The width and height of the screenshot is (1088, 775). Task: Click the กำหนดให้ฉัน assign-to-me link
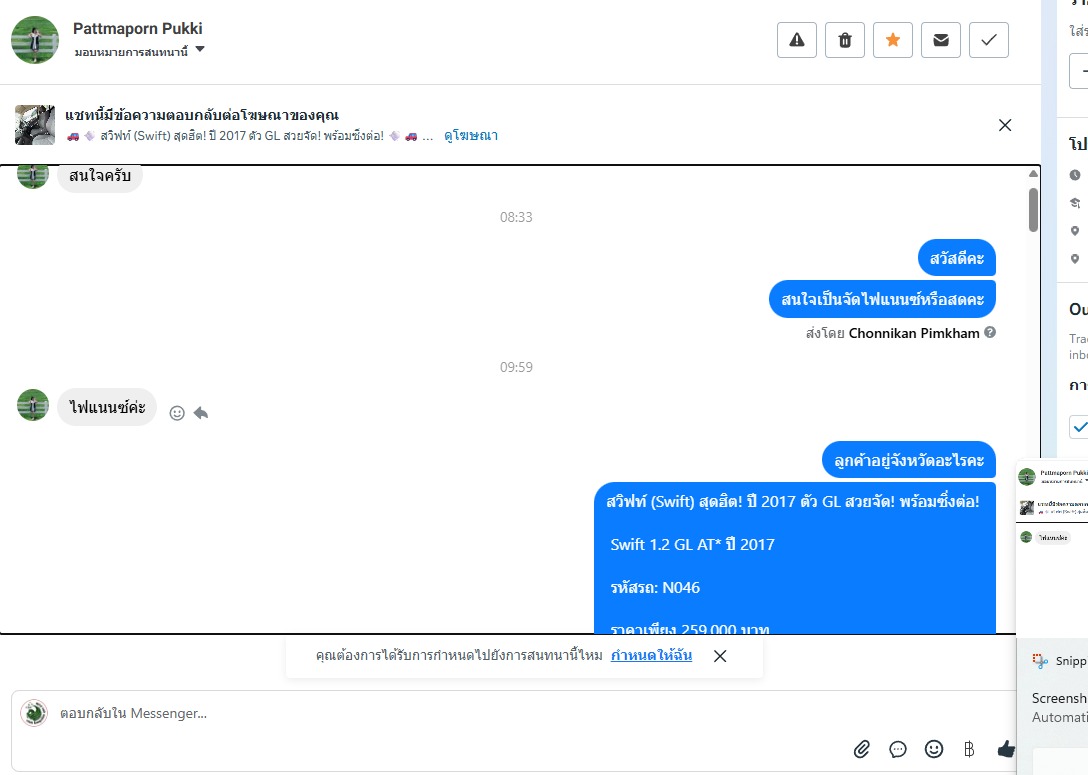[x=651, y=655]
